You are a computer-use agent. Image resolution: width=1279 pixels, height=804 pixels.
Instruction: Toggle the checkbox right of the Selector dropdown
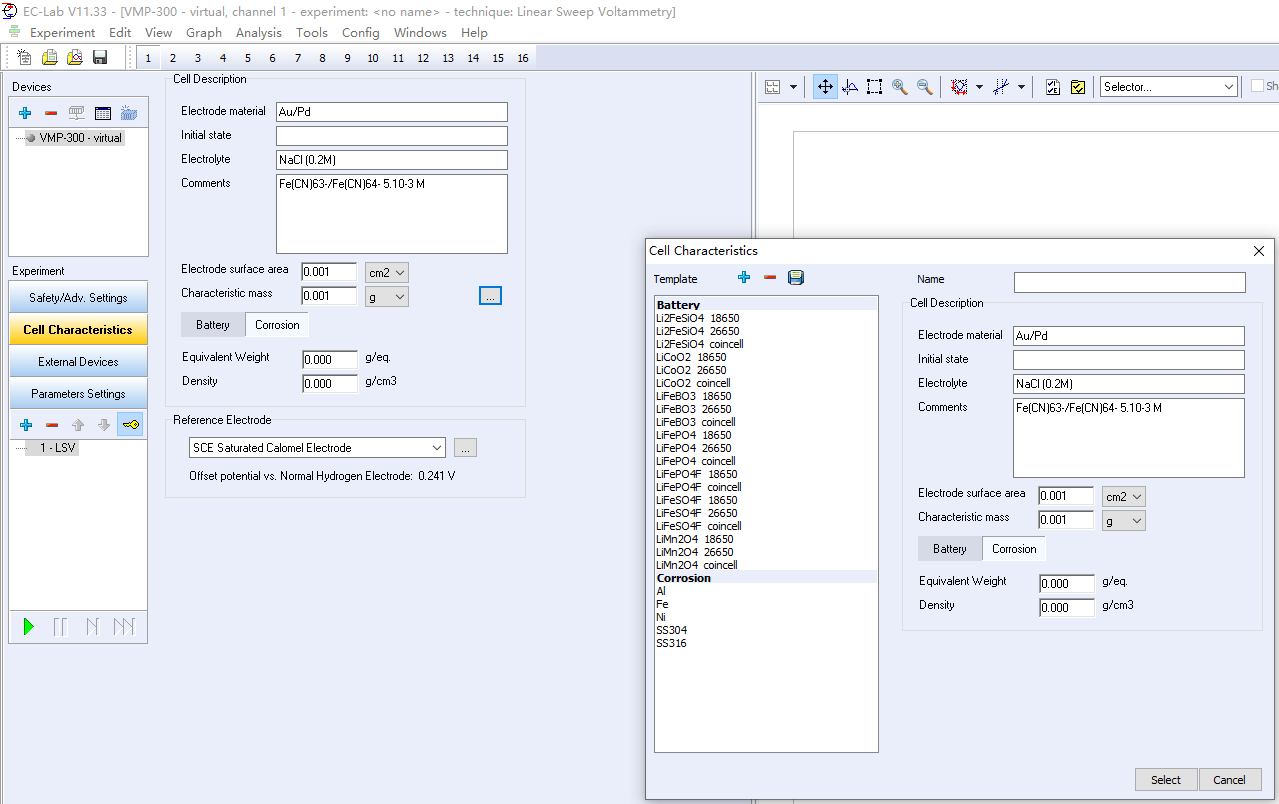pyautogui.click(x=1257, y=86)
